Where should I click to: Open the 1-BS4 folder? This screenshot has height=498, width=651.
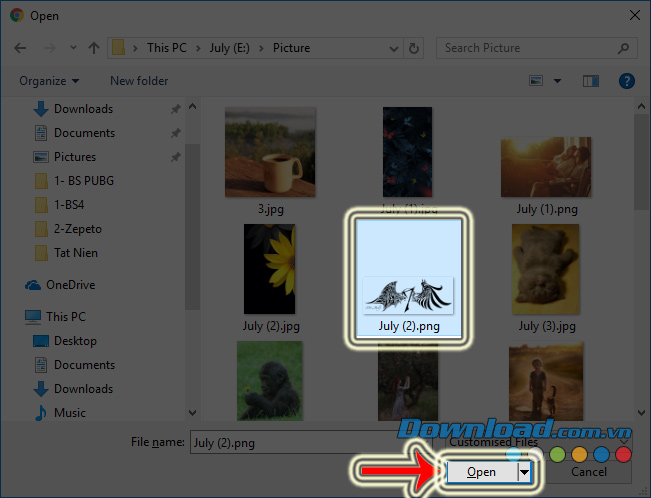point(59,205)
